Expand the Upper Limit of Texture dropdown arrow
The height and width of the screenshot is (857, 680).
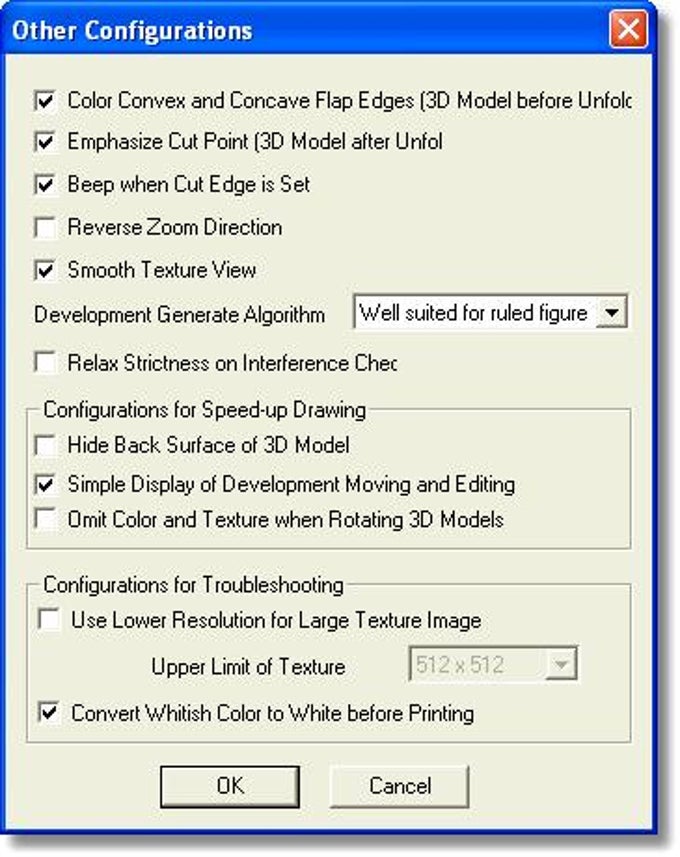pyautogui.click(x=561, y=665)
